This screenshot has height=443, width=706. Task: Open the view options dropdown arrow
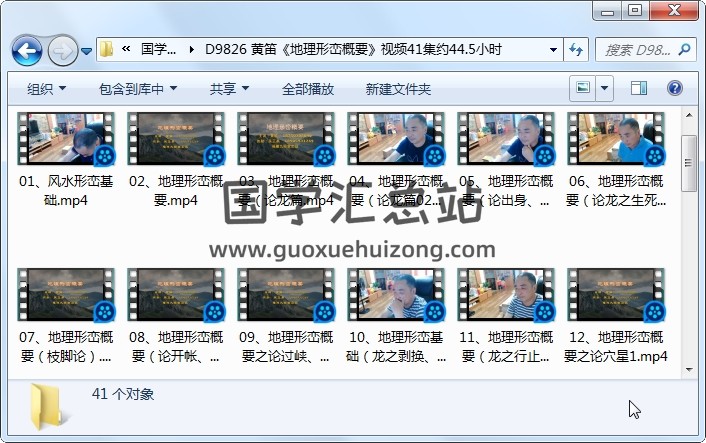click(x=605, y=88)
